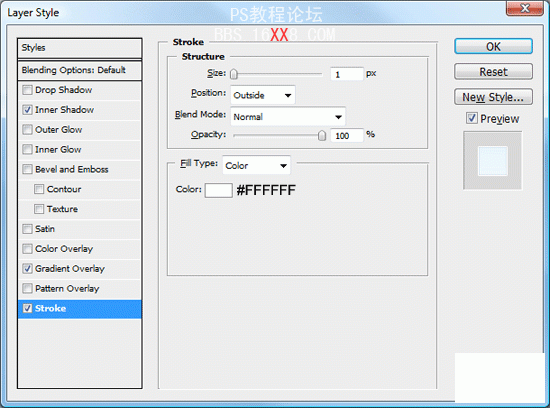Click the Reset button
The image size is (550, 408).
coord(493,72)
